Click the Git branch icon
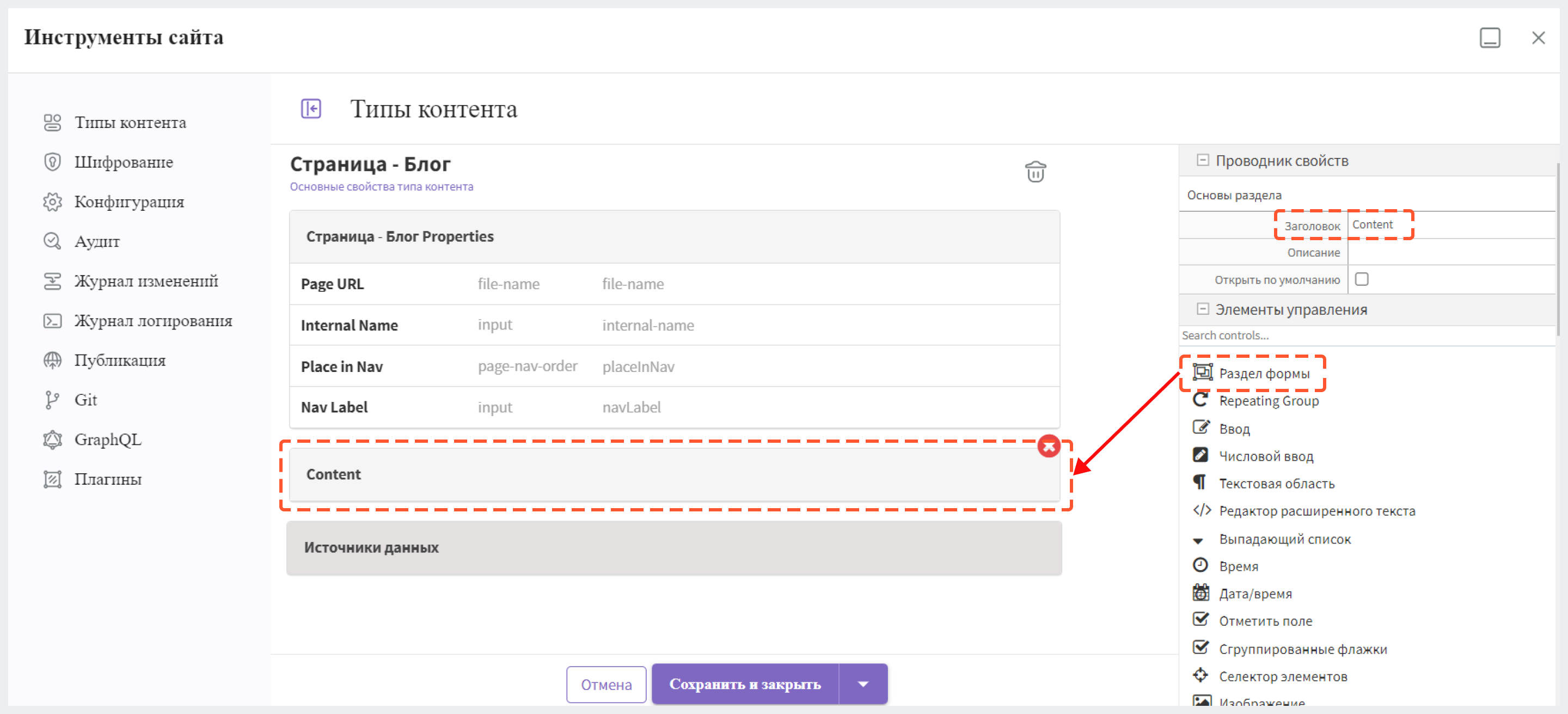This screenshot has width=1568, height=714. 52,400
